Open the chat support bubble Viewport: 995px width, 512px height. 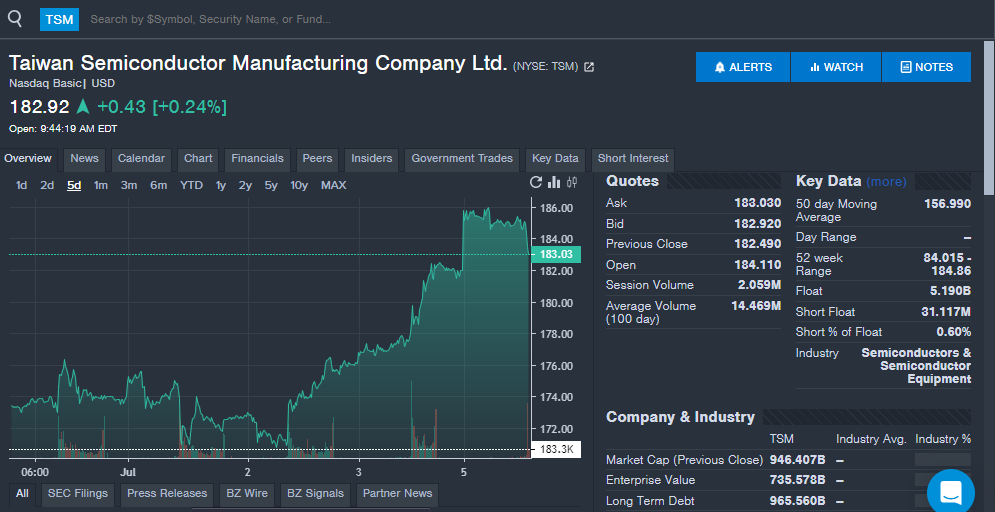951,492
